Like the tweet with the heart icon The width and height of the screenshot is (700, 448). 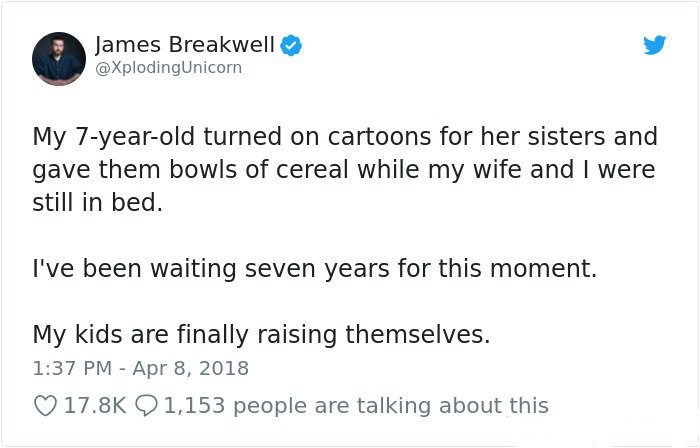pos(46,406)
